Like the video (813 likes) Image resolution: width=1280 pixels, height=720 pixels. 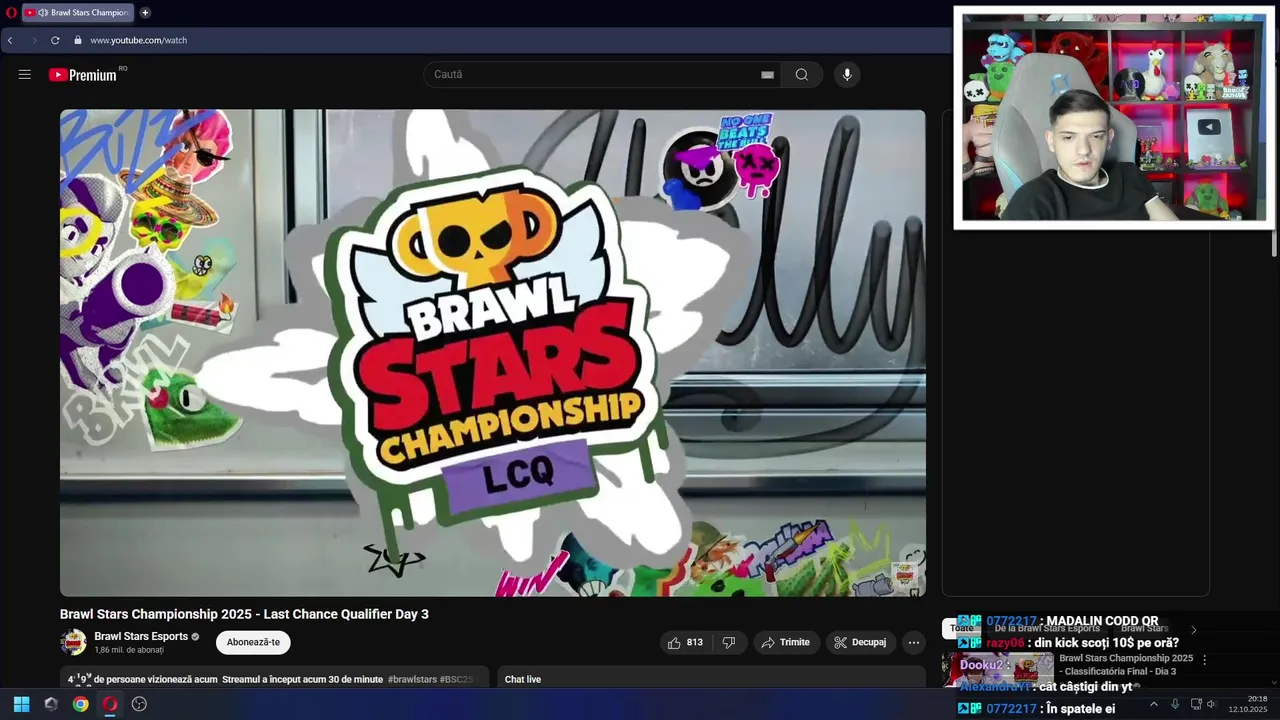(685, 642)
